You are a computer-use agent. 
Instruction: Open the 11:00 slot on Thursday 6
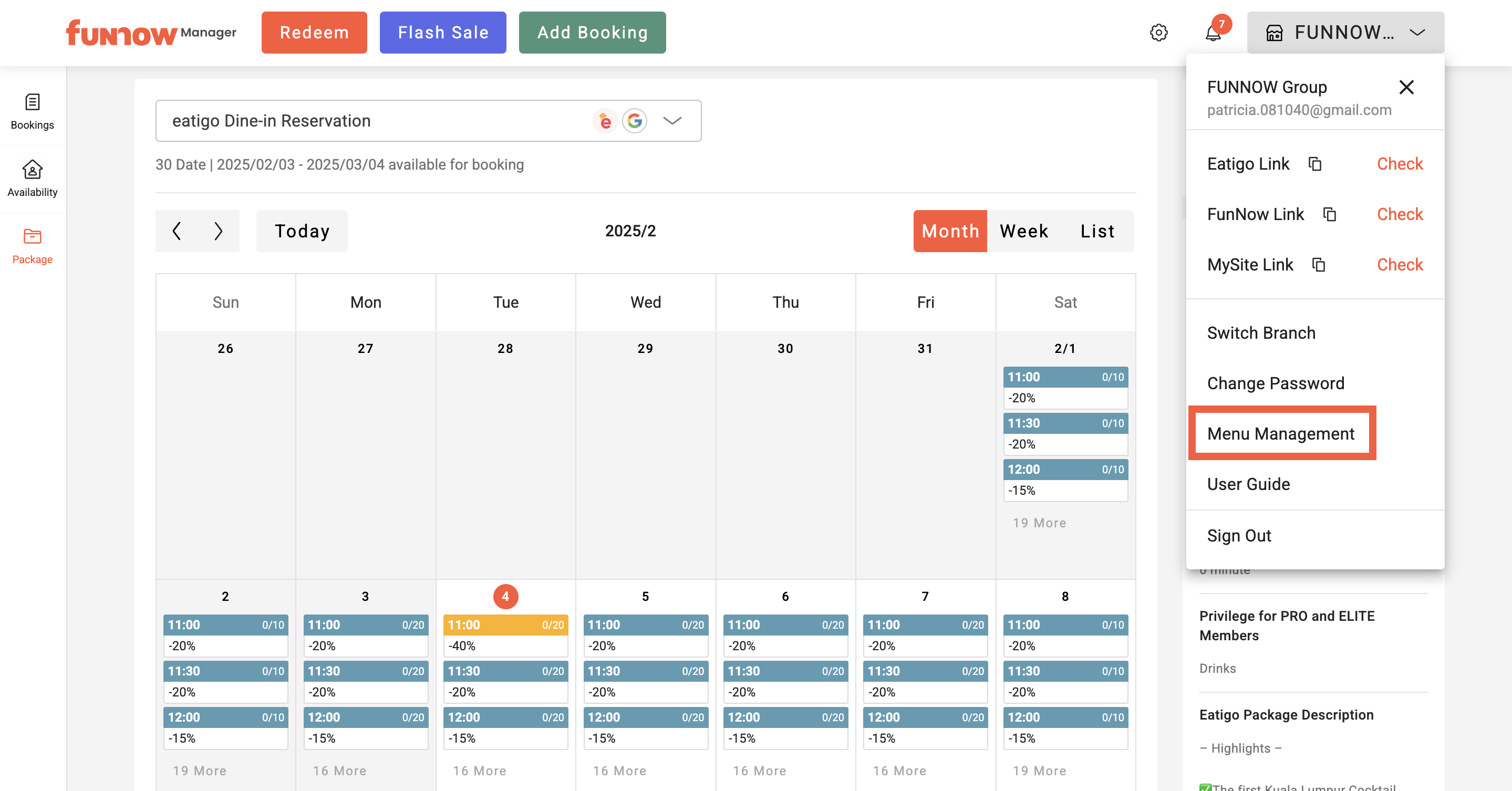pyautogui.click(x=785, y=636)
